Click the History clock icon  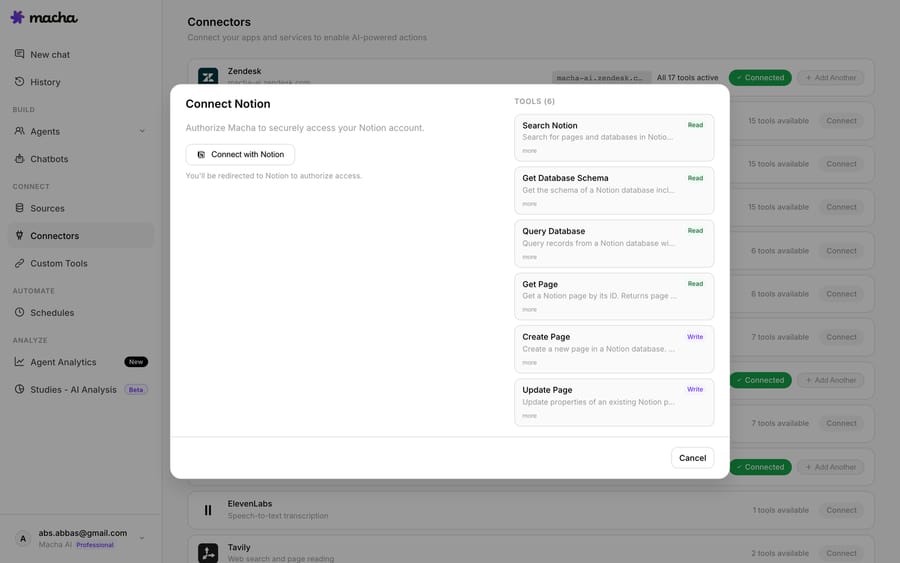(20, 81)
